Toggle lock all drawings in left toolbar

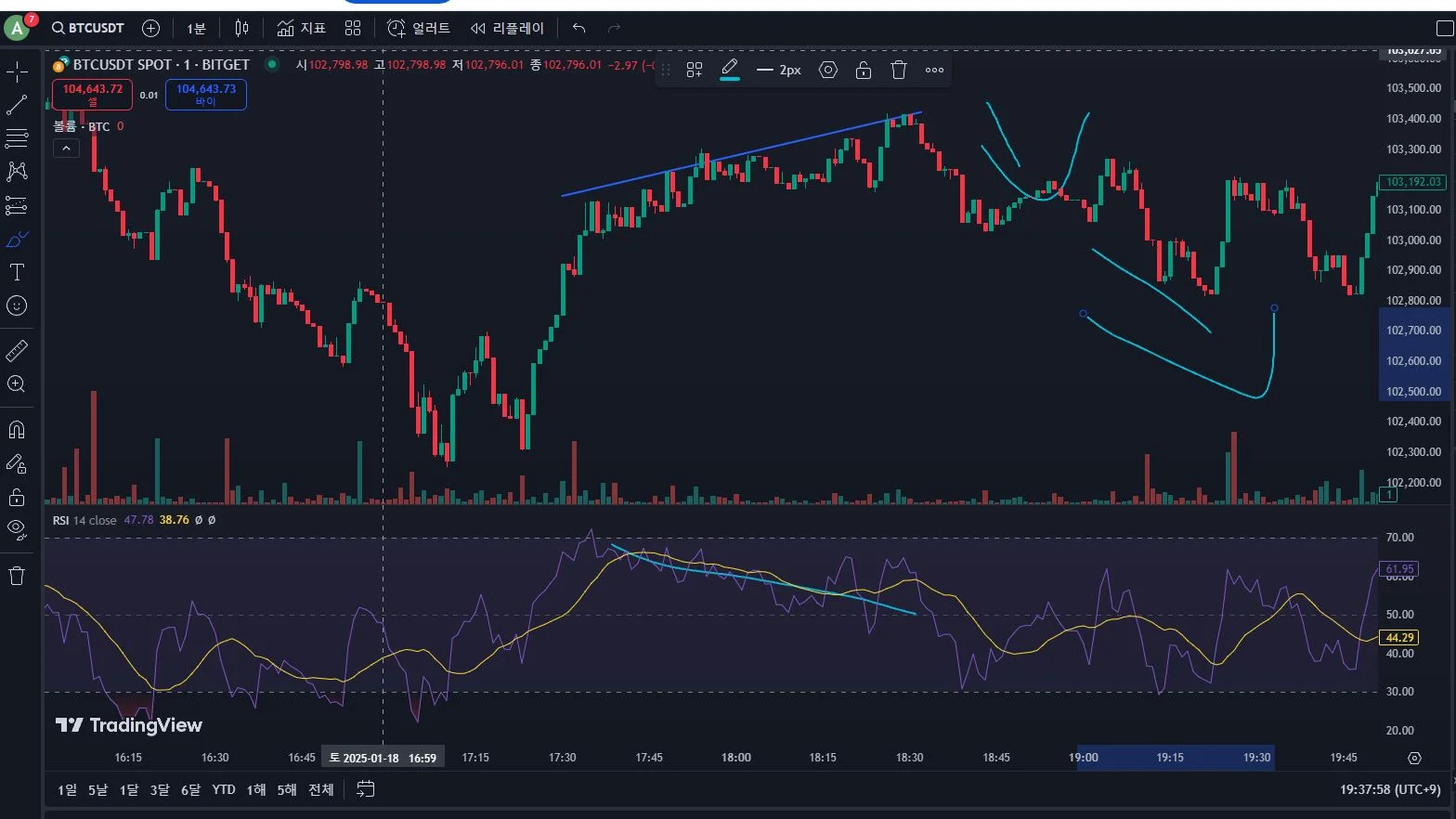pyautogui.click(x=17, y=497)
